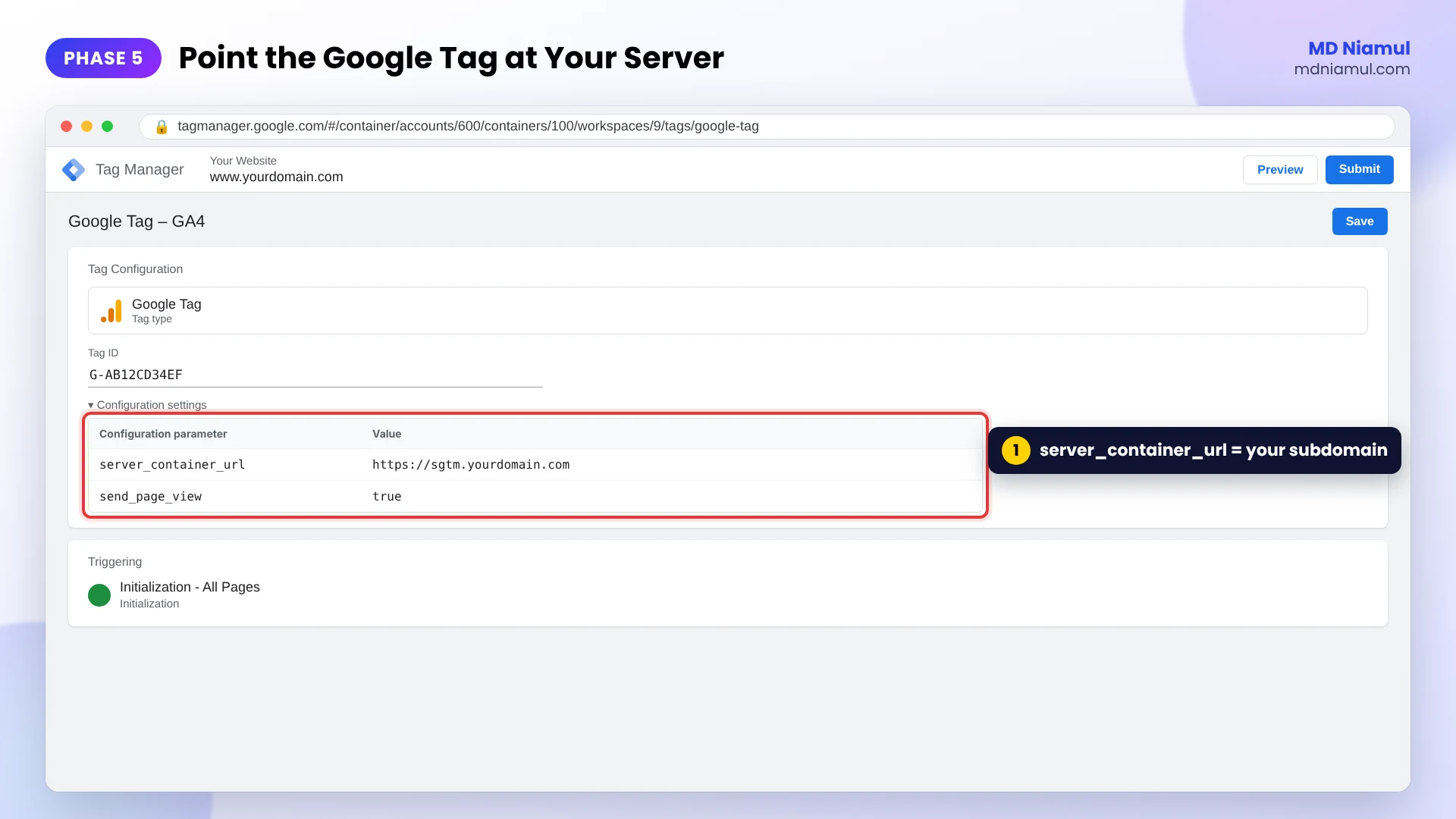Viewport: 1456px width, 819px height.
Task: Click the padlock icon in address bar
Action: [162, 127]
